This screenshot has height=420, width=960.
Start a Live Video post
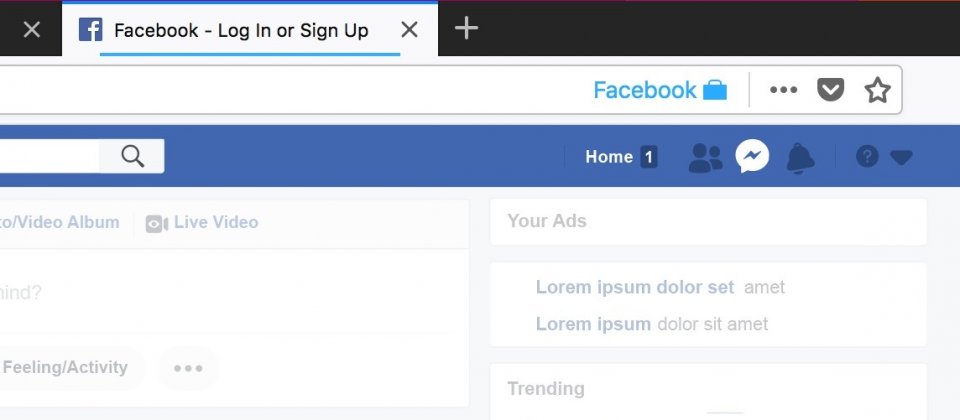pos(203,222)
